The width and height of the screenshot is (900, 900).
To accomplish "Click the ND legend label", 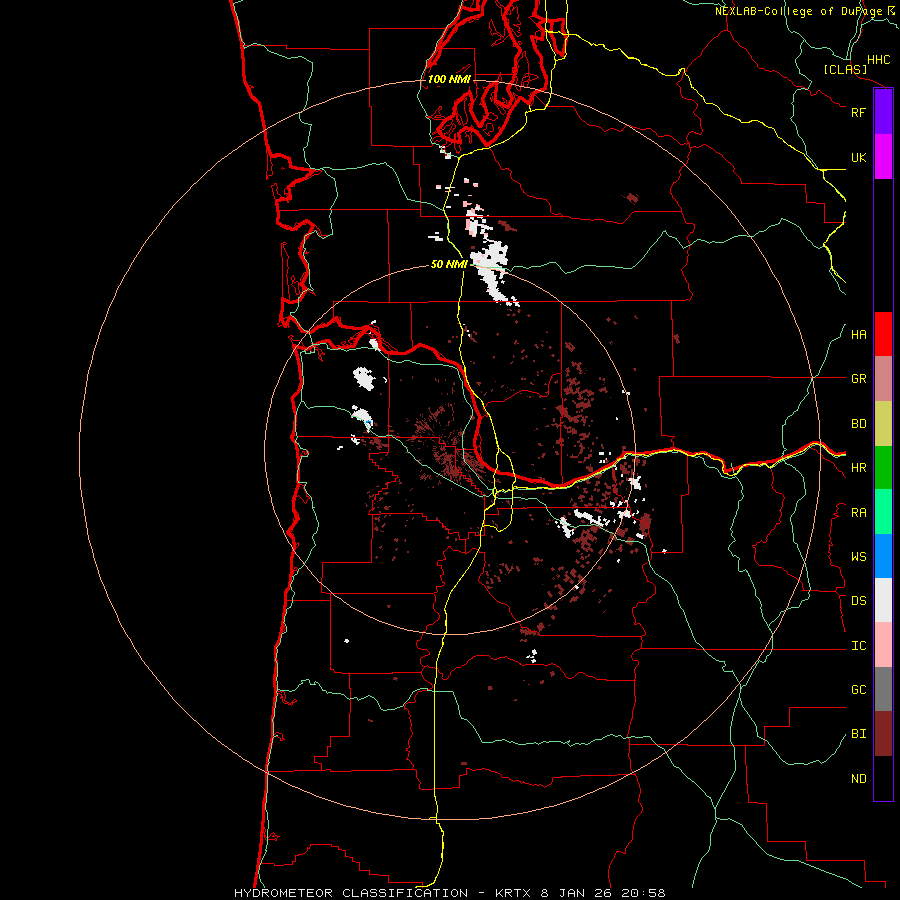I will [x=858, y=779].
